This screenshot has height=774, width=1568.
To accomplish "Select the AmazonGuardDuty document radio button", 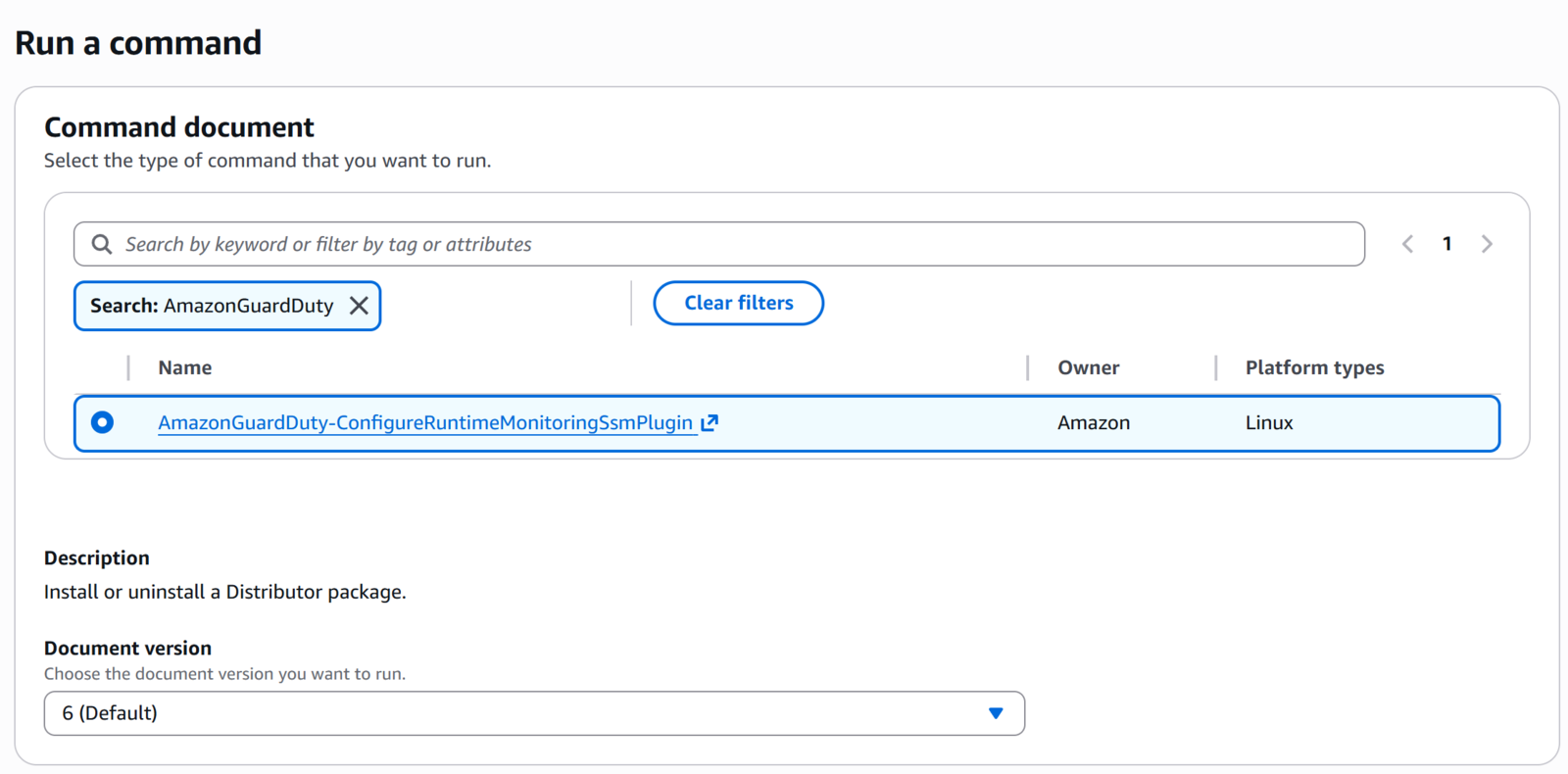I will pyautogui.click(x=102, y=422).
